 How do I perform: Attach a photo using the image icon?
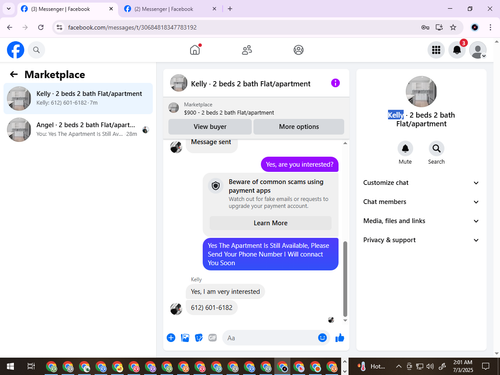point(185,338)
